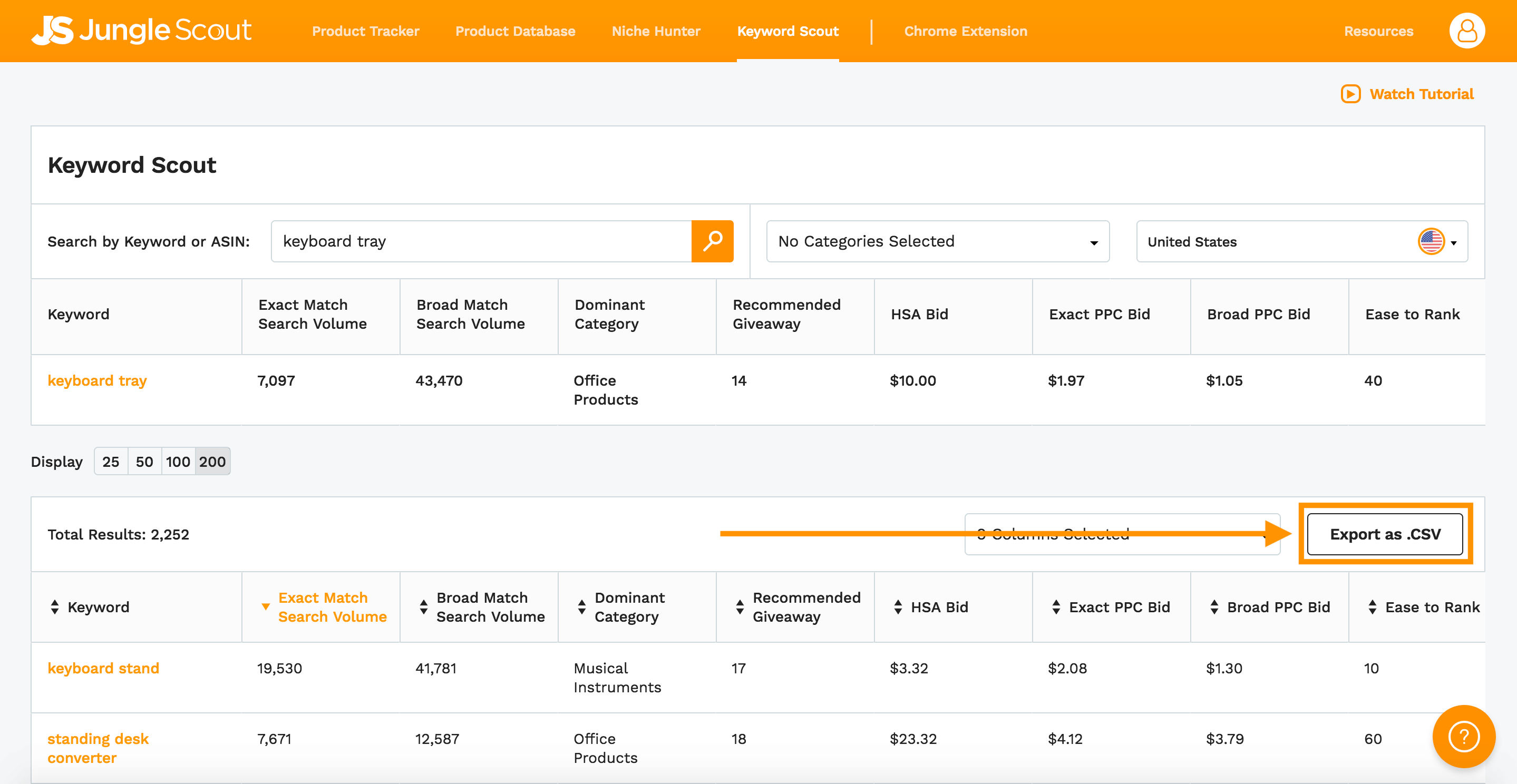Open the Niche Hunter tab
The image size is (1517, 784).
pyautogui.click(x=655, y=31)
